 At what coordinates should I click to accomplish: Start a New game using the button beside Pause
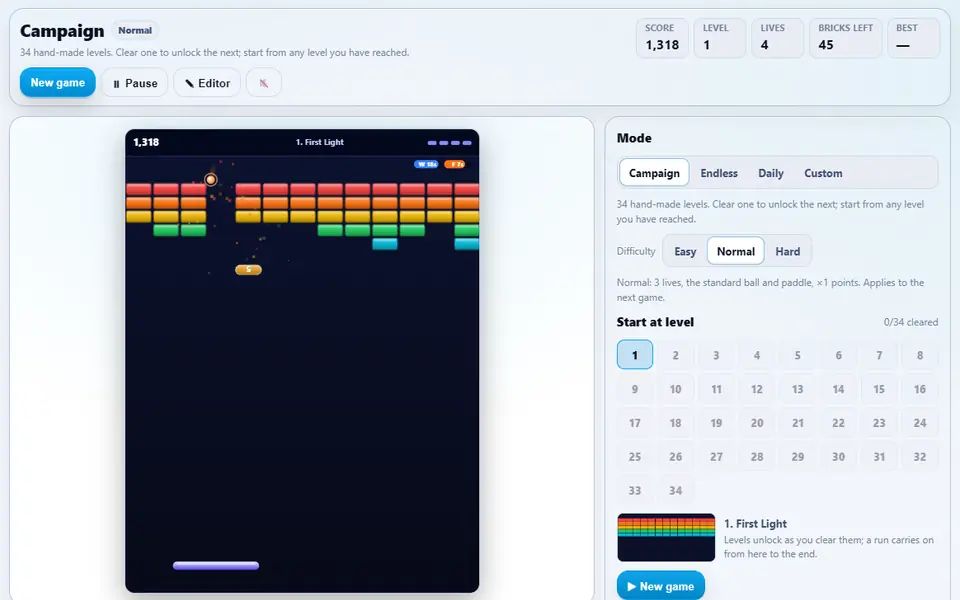pyautogui.click(x=58, y=82)
